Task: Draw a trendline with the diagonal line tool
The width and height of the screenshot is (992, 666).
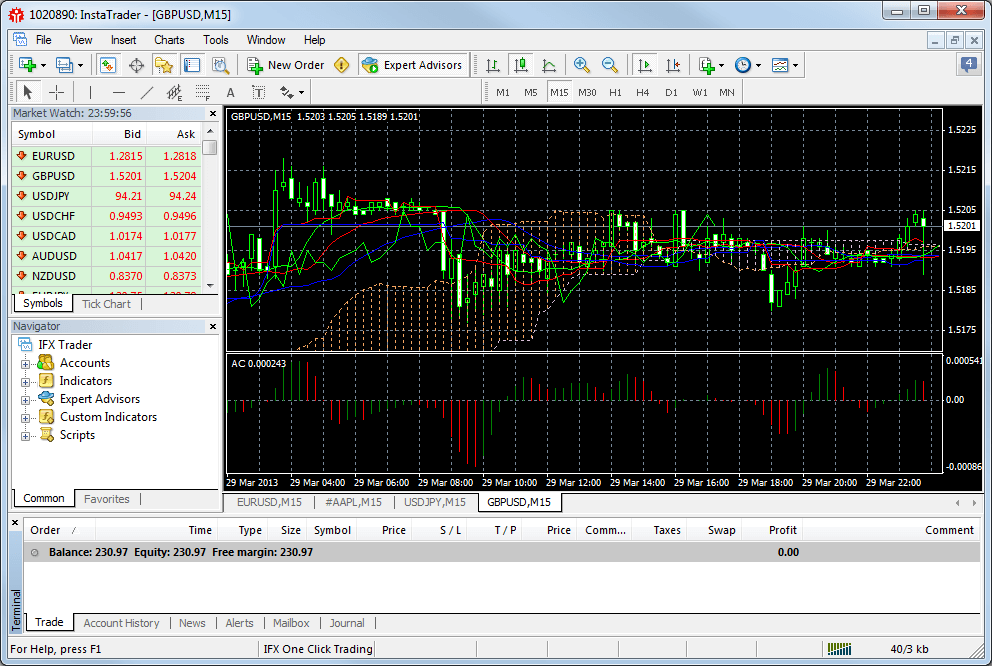Action: [147, 92]
